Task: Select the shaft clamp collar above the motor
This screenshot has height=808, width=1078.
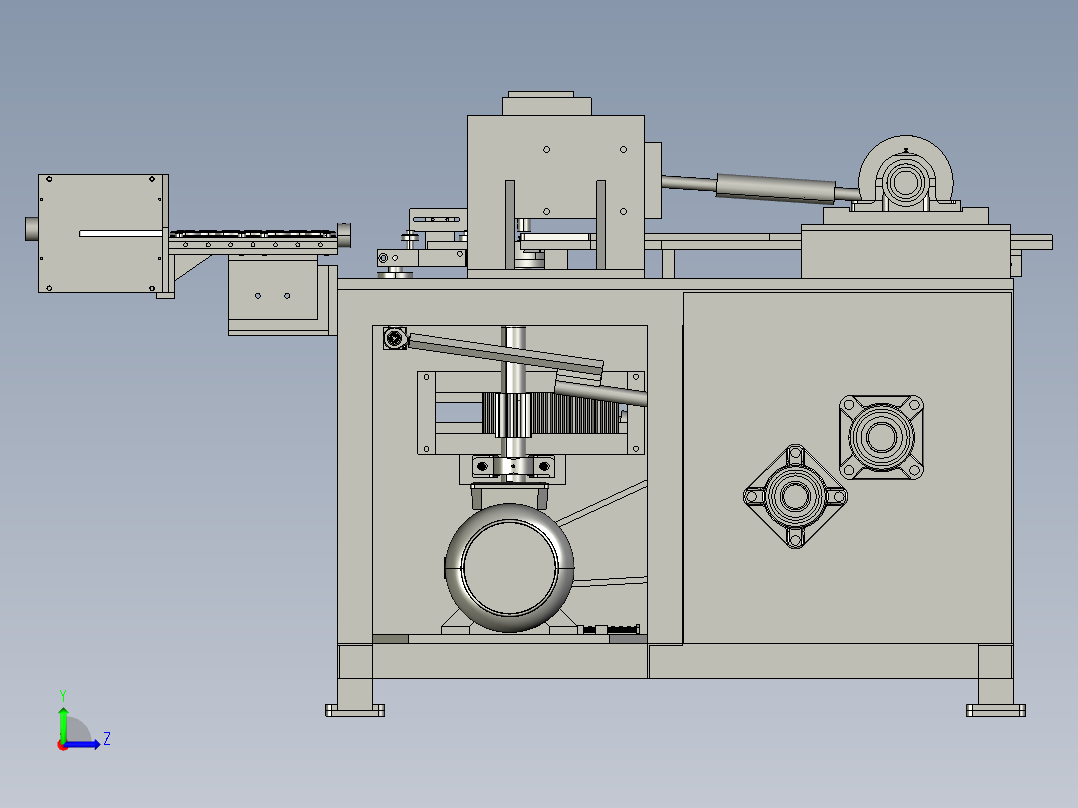Action: coord(512,467)
